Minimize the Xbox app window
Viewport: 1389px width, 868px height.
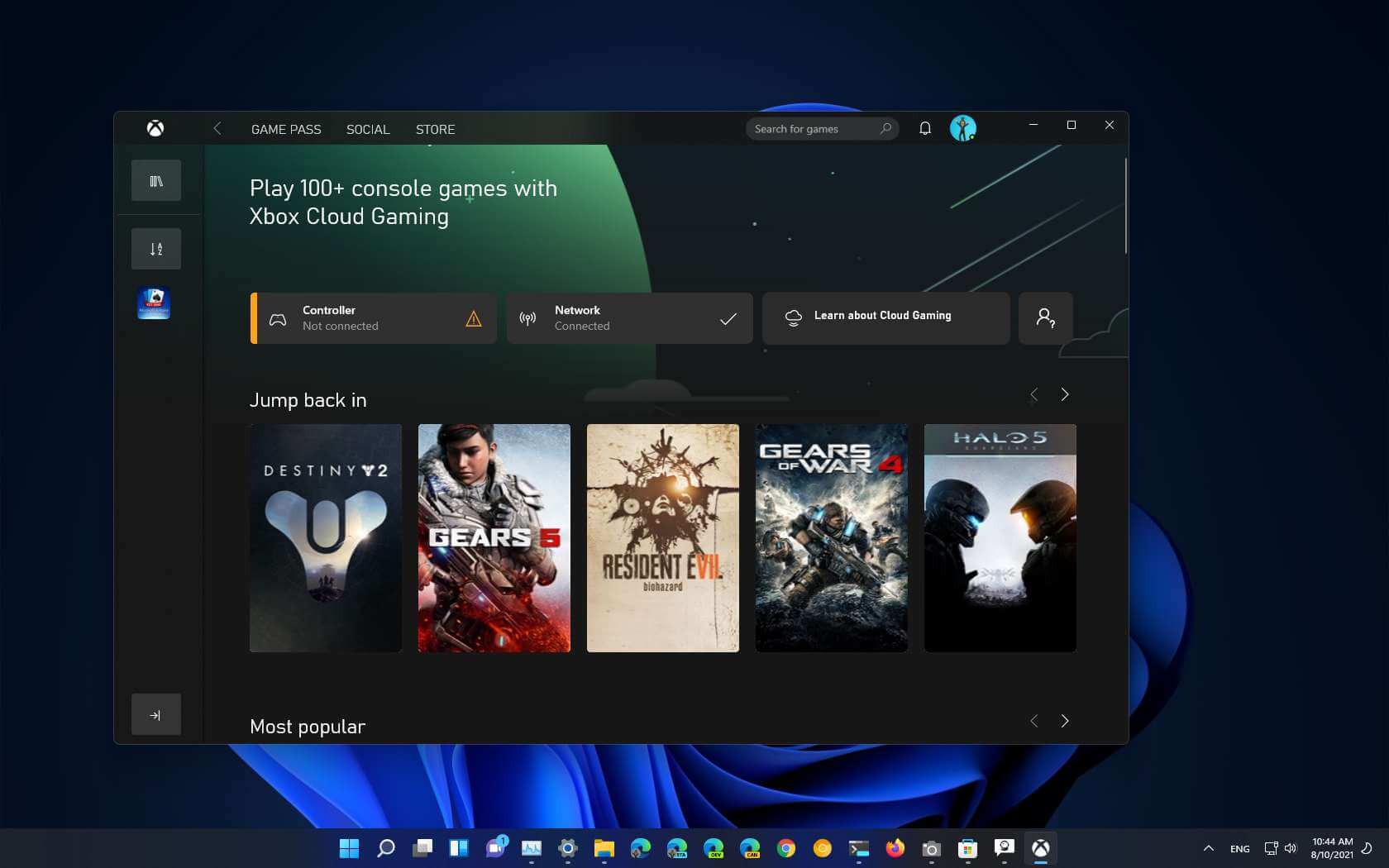1033,125
